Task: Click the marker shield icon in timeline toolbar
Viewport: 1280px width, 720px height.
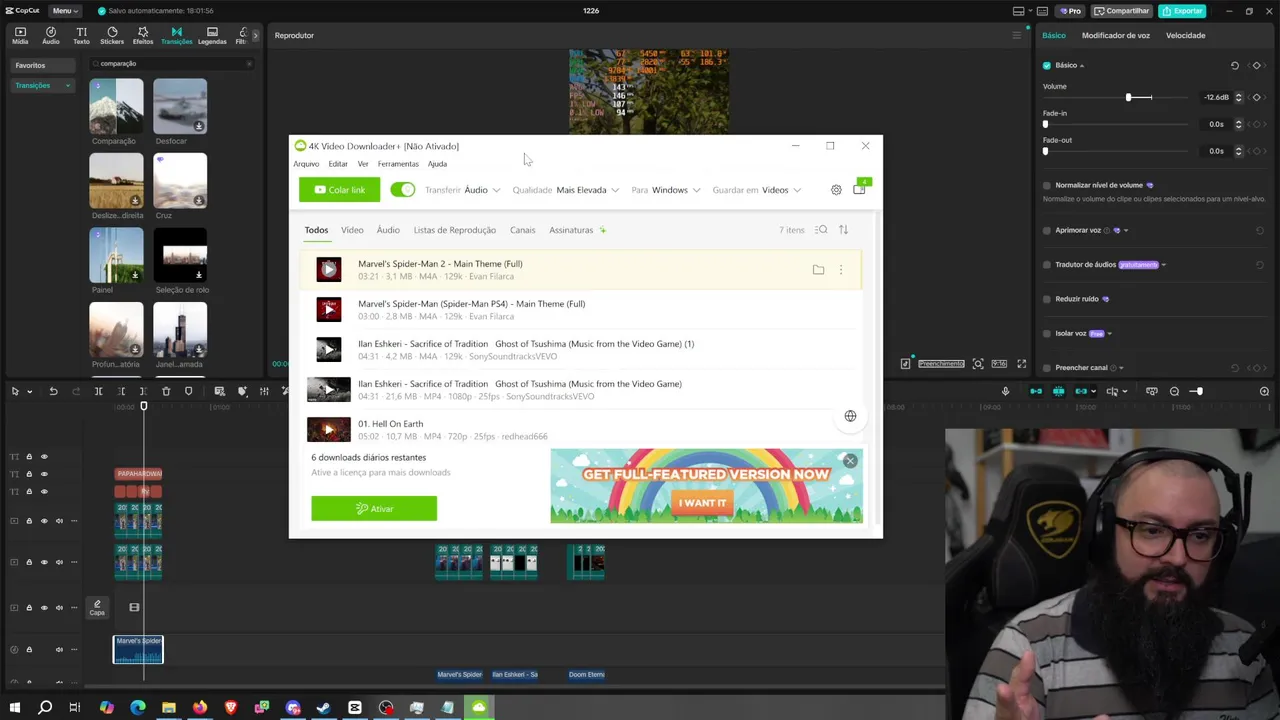Action: point(188,391)
